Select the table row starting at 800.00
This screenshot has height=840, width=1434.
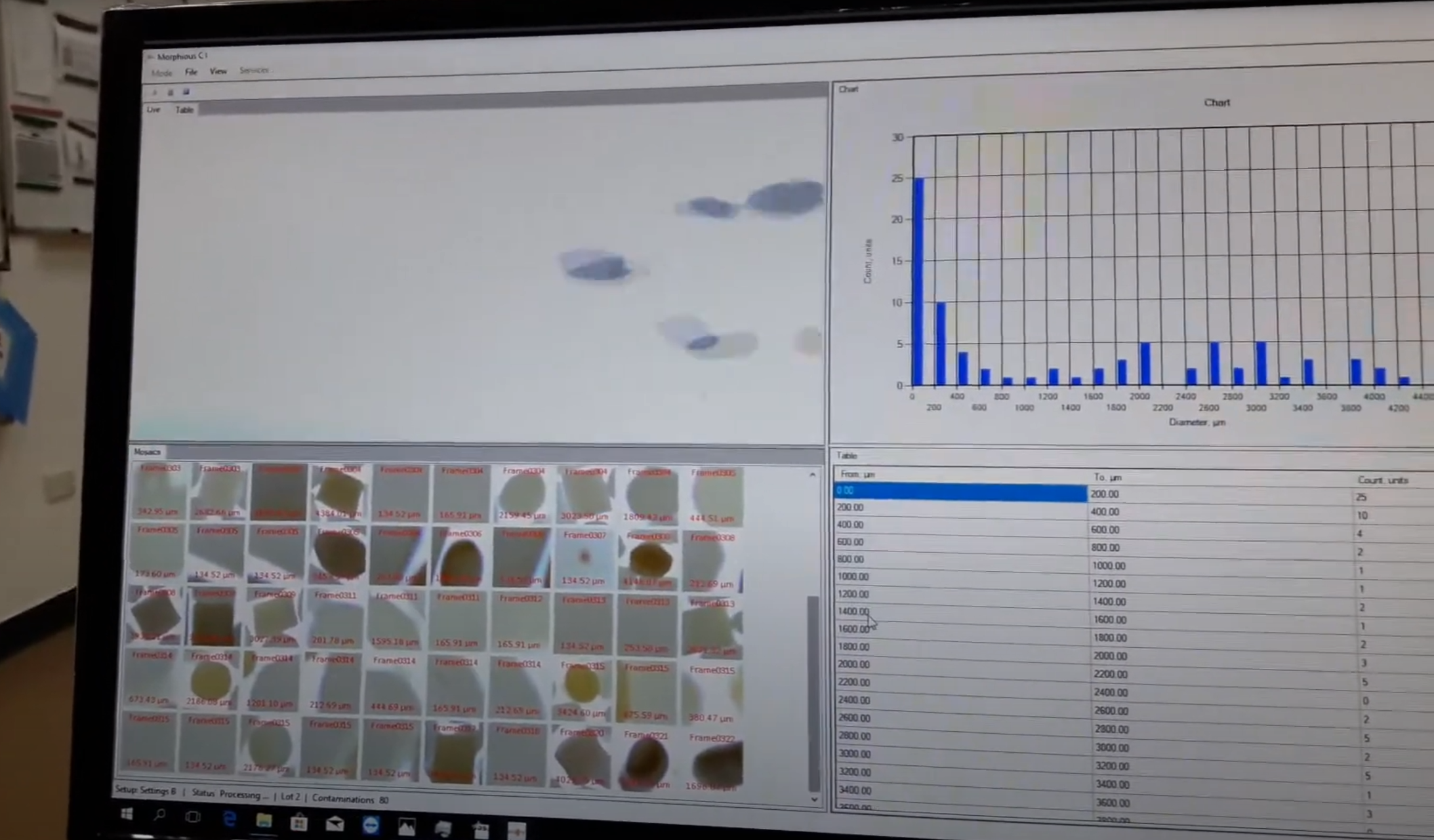(1135, 564)
